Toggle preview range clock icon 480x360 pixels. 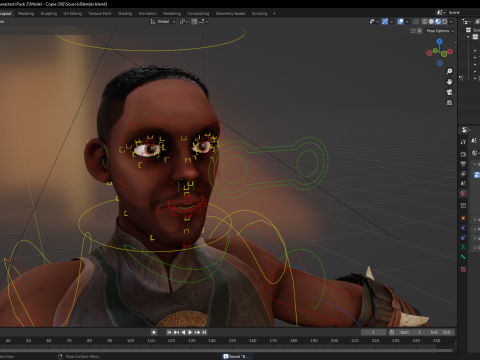pyautogui.click(x=392, y=332)
